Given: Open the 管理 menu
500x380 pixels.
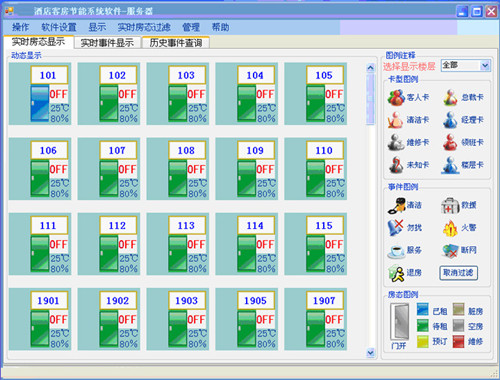Looking at the screenshot, I should 191,27.
